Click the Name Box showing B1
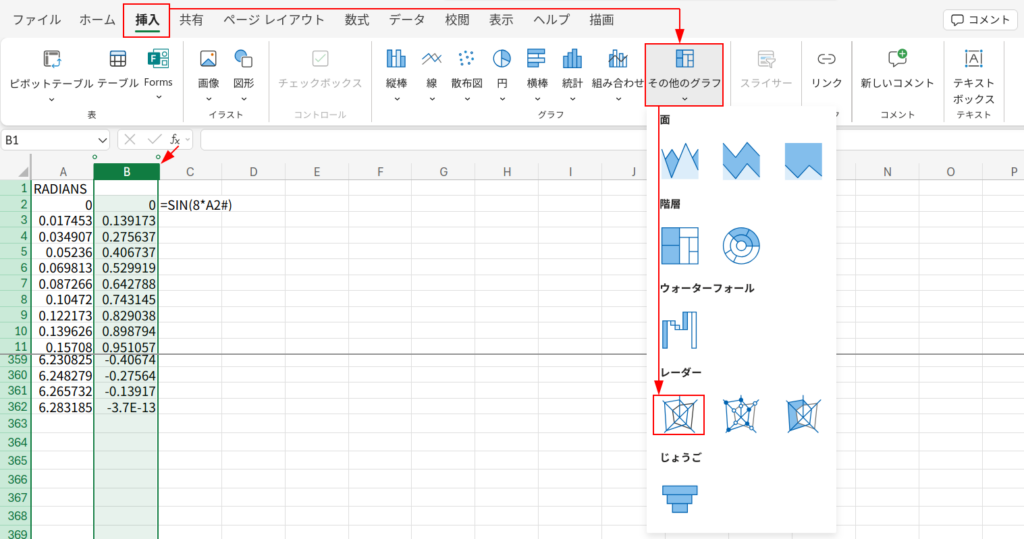The image size is (1024, 539). [55, 140]
